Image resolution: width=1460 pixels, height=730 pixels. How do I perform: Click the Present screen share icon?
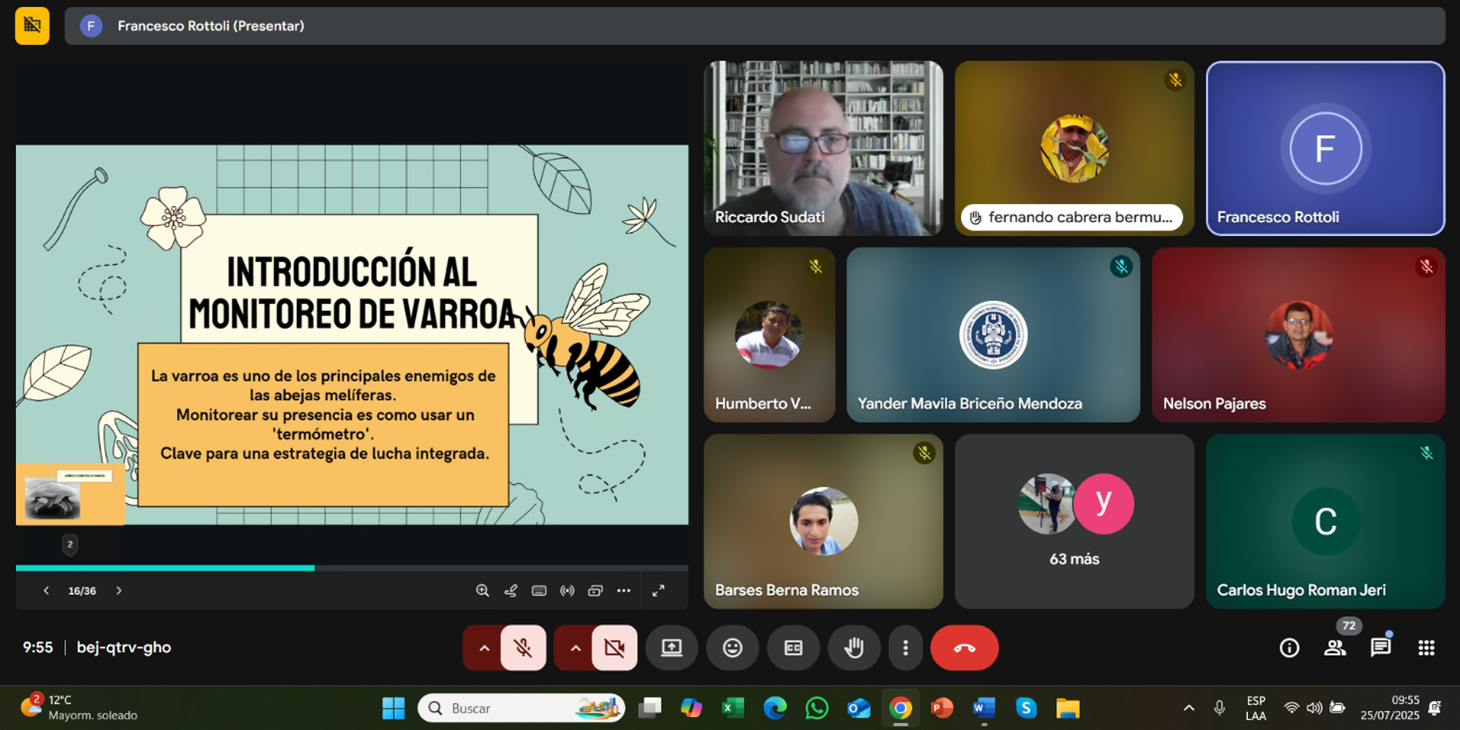click(671, 648)
